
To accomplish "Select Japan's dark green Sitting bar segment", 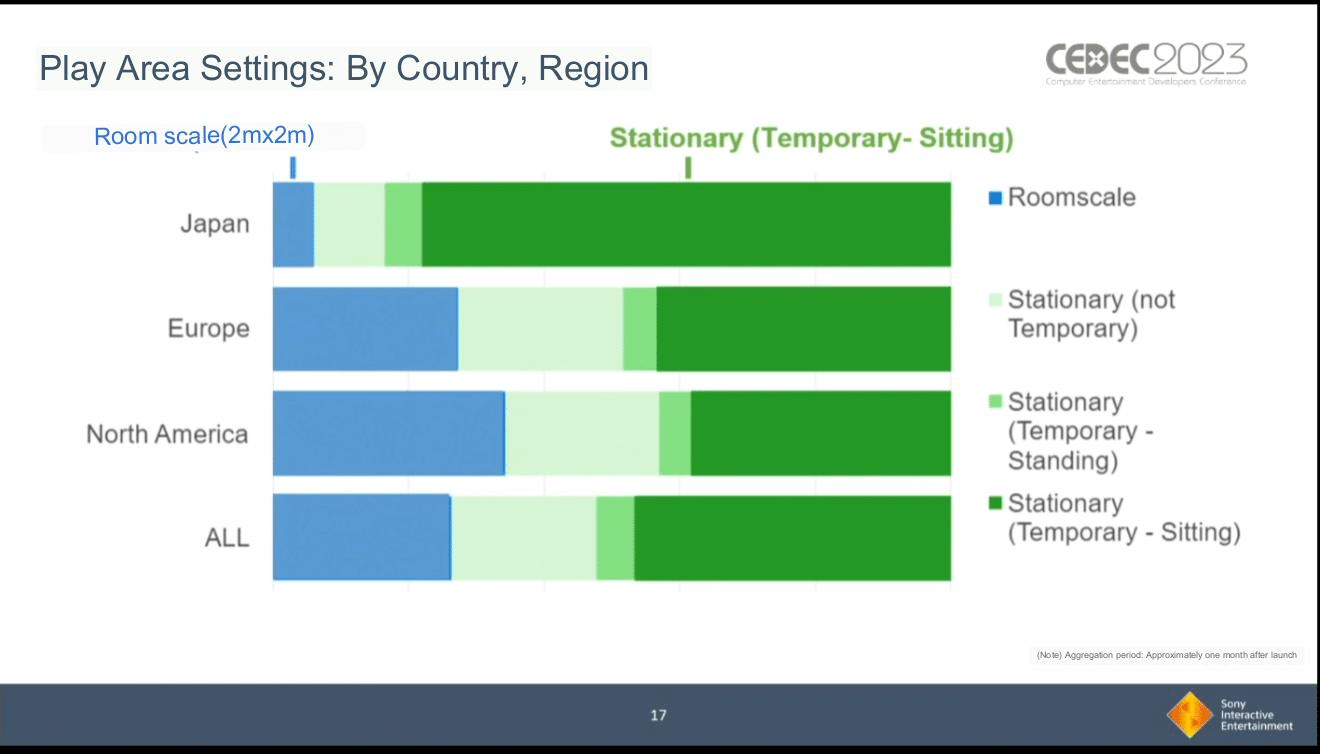I will (x=686, y=225).
